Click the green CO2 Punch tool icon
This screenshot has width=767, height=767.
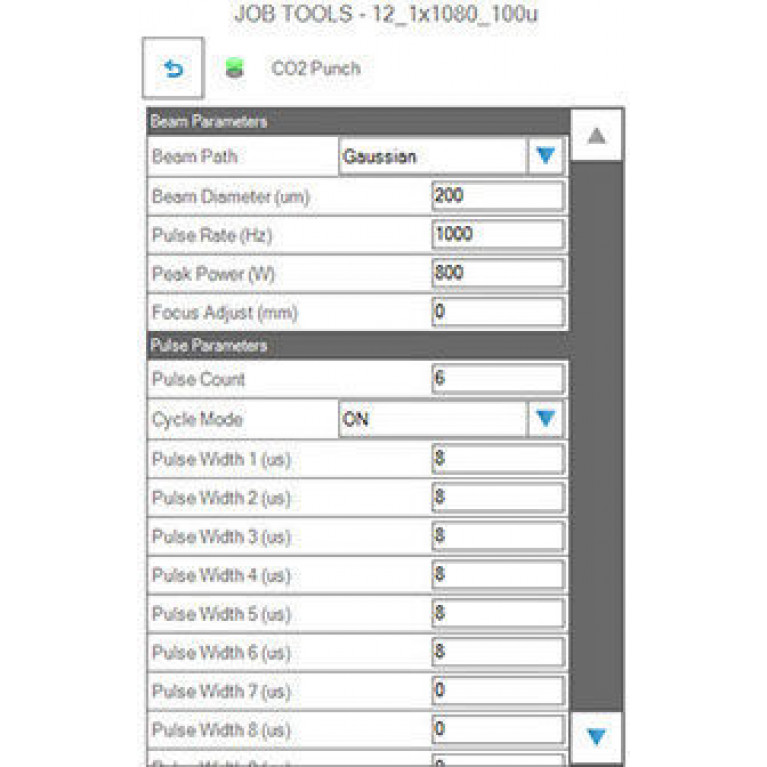pos(234,68)
